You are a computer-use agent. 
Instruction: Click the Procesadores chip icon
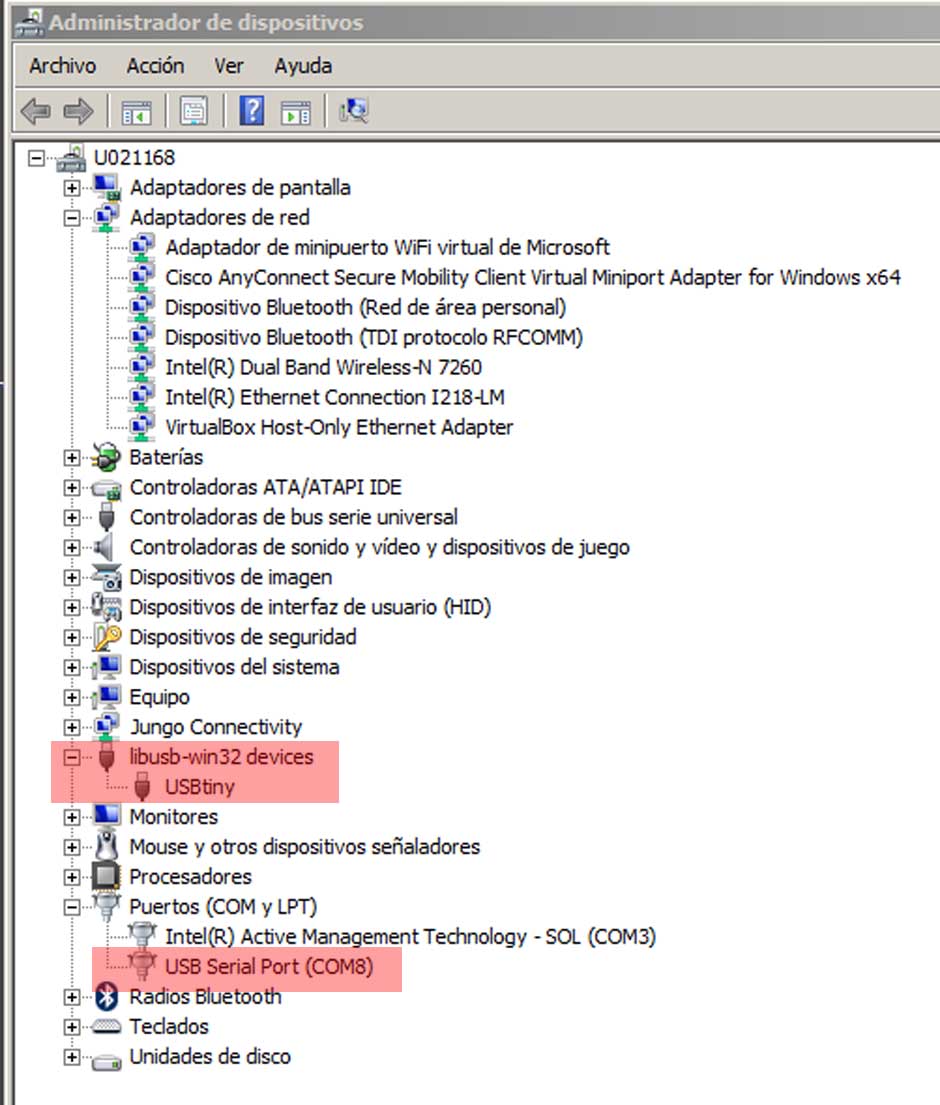[x=106, y=877]
